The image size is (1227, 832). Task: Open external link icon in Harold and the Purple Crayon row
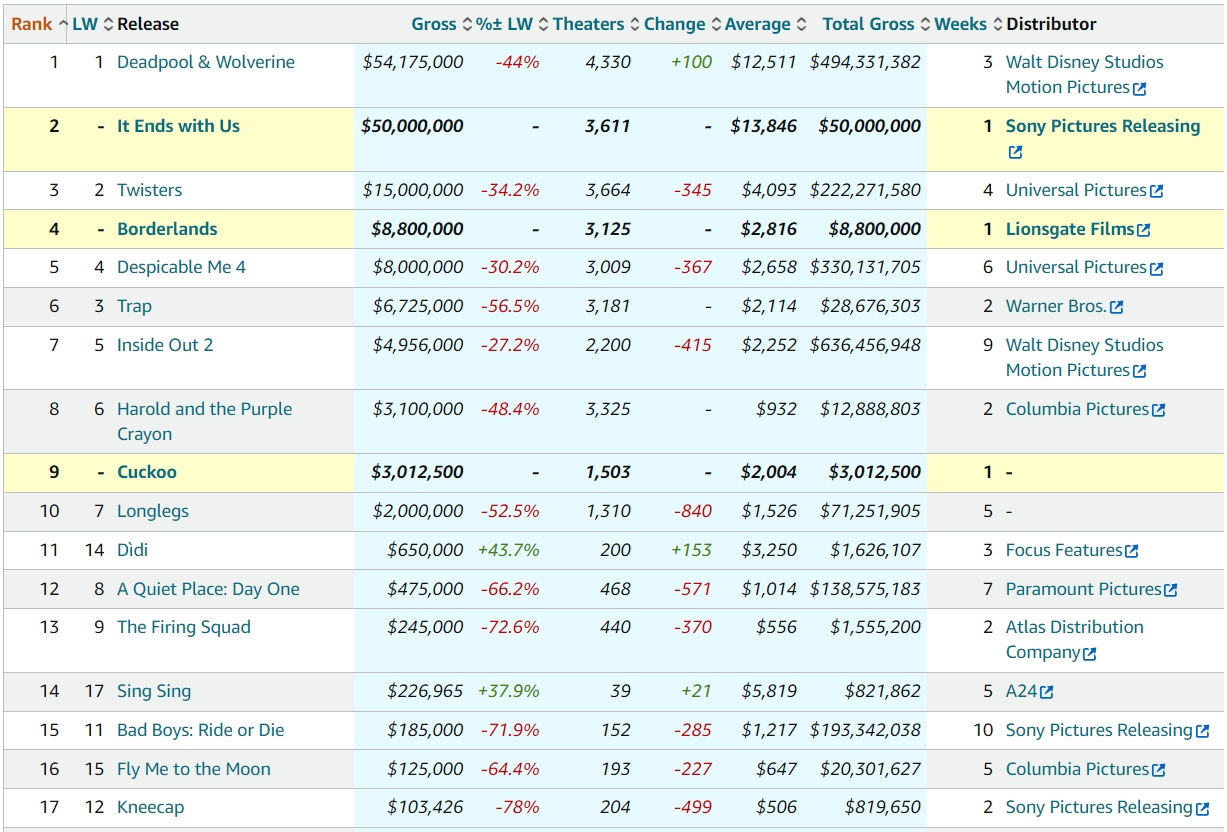click(1158, 410)
